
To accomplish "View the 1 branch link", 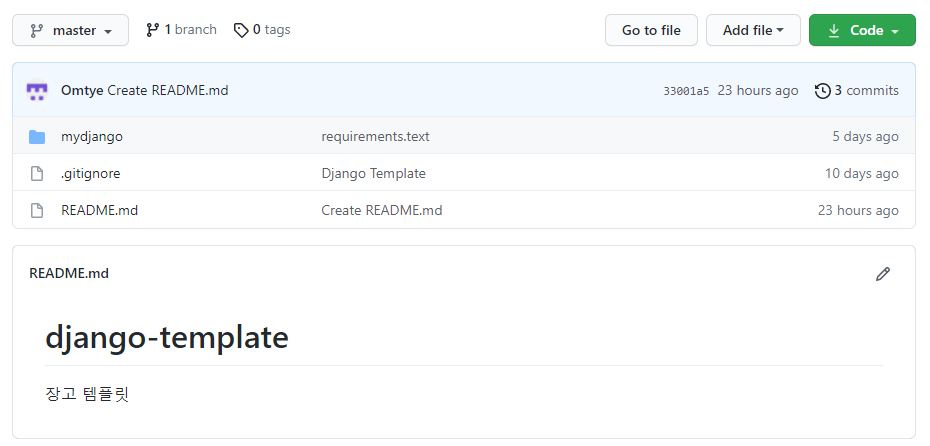I will point(181,30).
